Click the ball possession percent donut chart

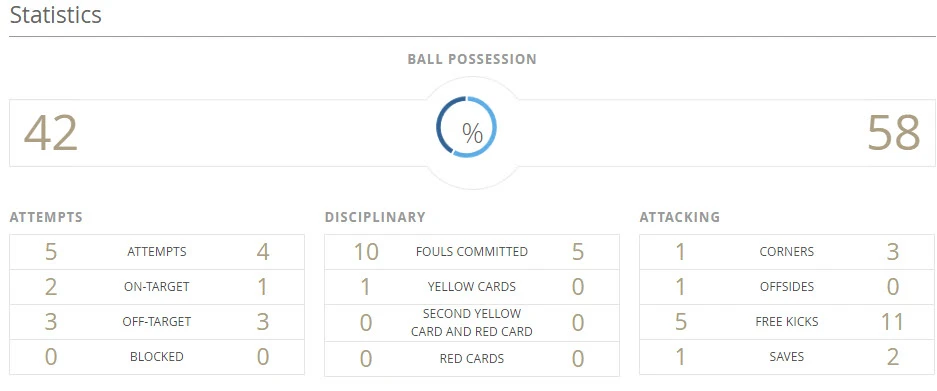coord(466,127)
